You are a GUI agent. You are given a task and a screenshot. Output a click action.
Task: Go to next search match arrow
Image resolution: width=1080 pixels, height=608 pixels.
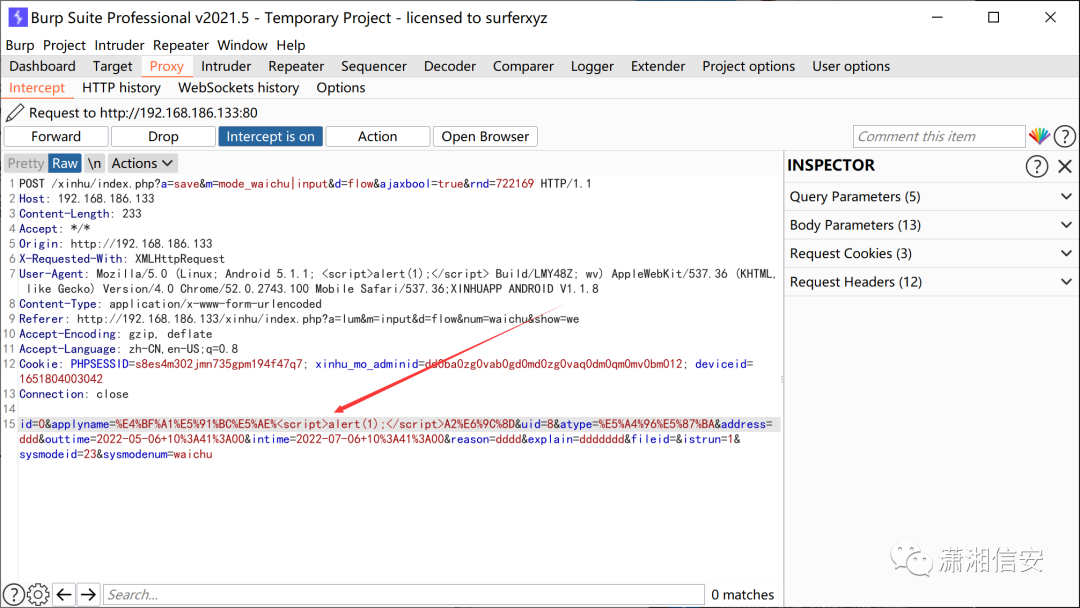click(88, 594)
